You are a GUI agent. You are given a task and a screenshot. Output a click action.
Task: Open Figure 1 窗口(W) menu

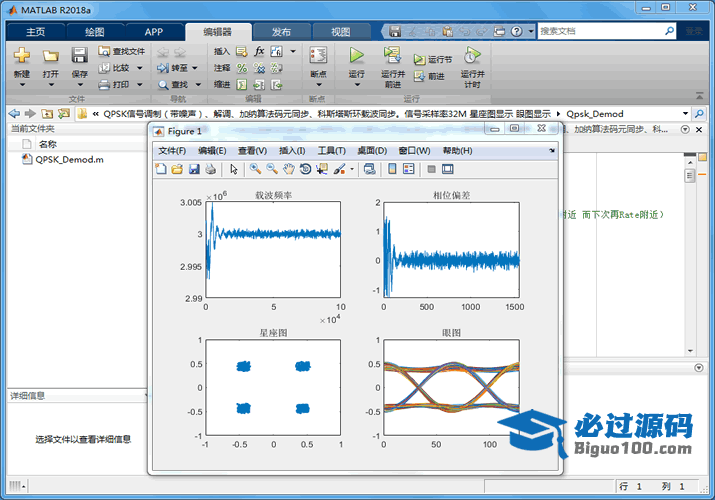point(414,150)
